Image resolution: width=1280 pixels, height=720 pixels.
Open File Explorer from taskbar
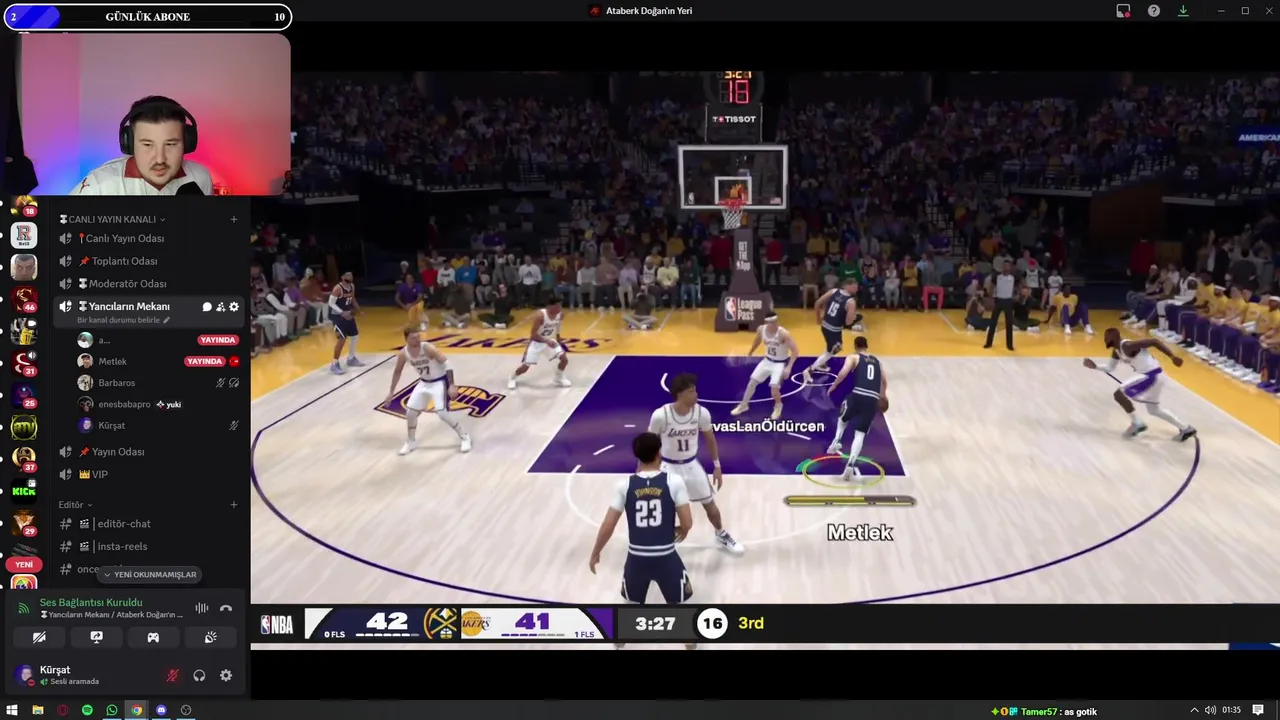(x=37, y=710)
